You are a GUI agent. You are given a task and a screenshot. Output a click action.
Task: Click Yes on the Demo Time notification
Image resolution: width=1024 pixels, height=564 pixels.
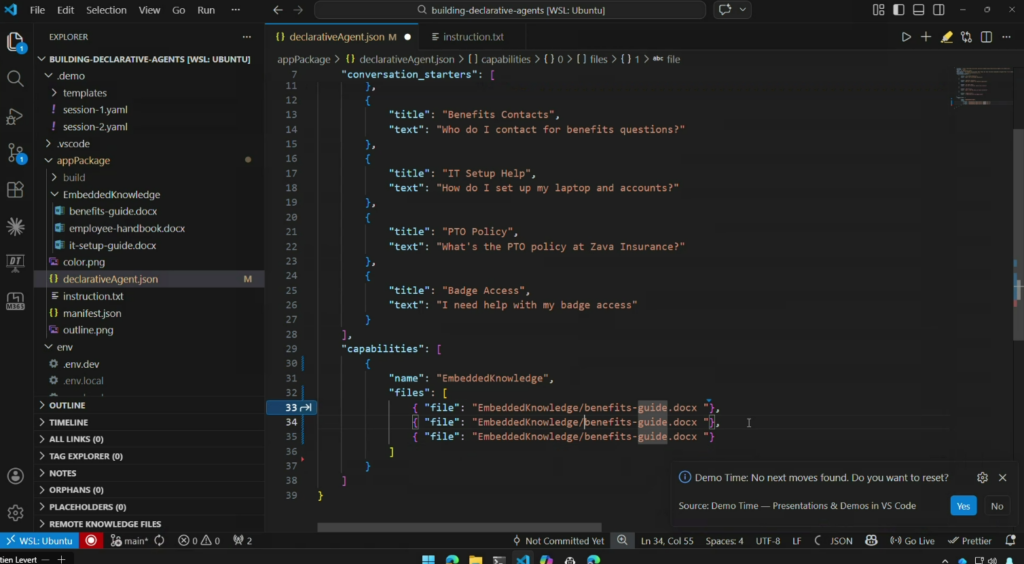pyautogui.click(x=963, y=506)
